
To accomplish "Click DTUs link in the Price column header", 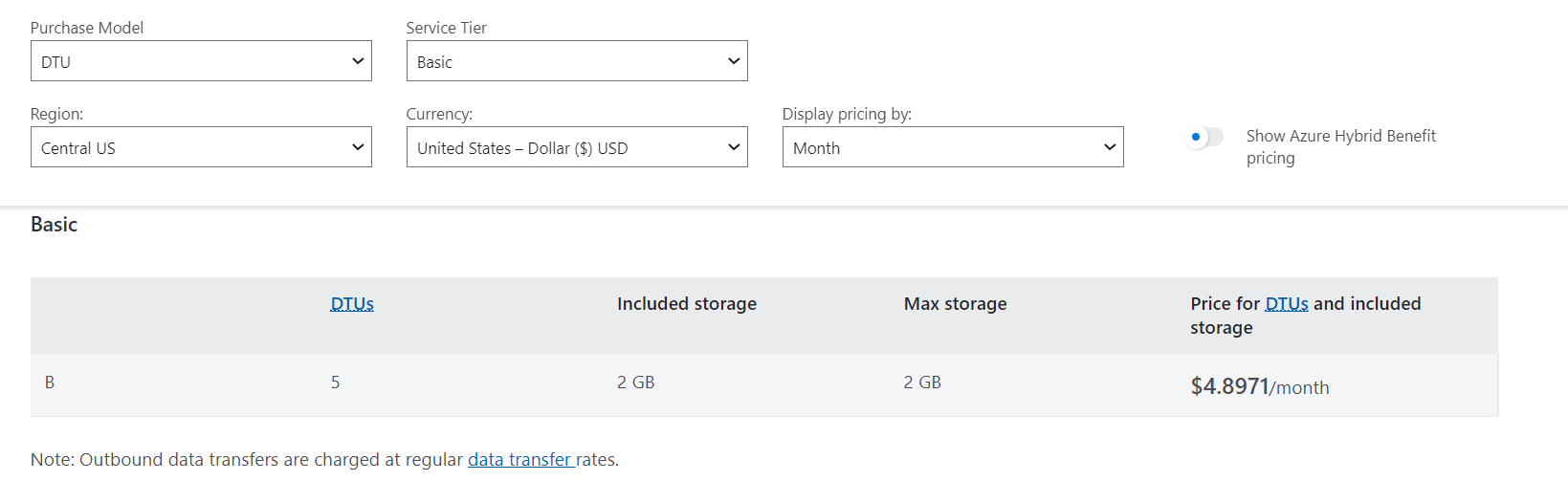I will coord(1287,304).
